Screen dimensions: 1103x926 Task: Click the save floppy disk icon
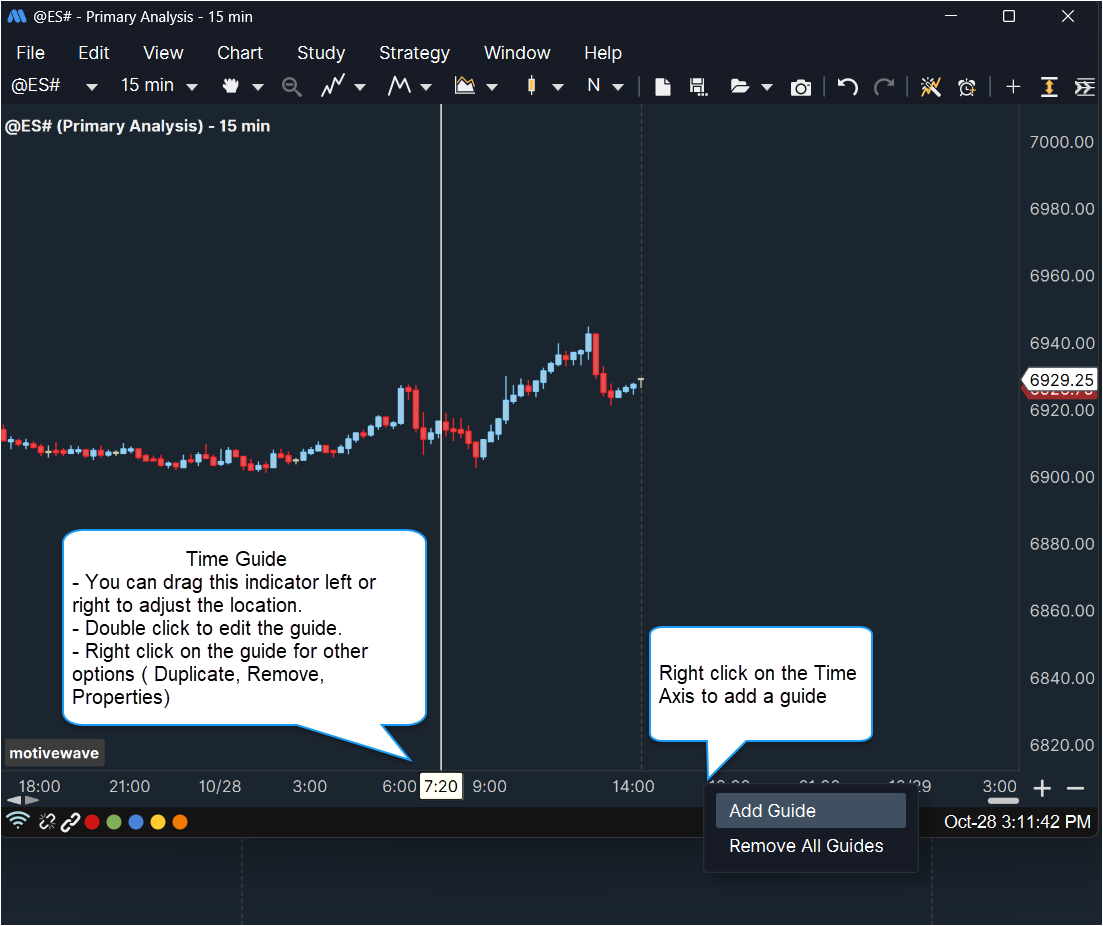click(x=698, y=87)
